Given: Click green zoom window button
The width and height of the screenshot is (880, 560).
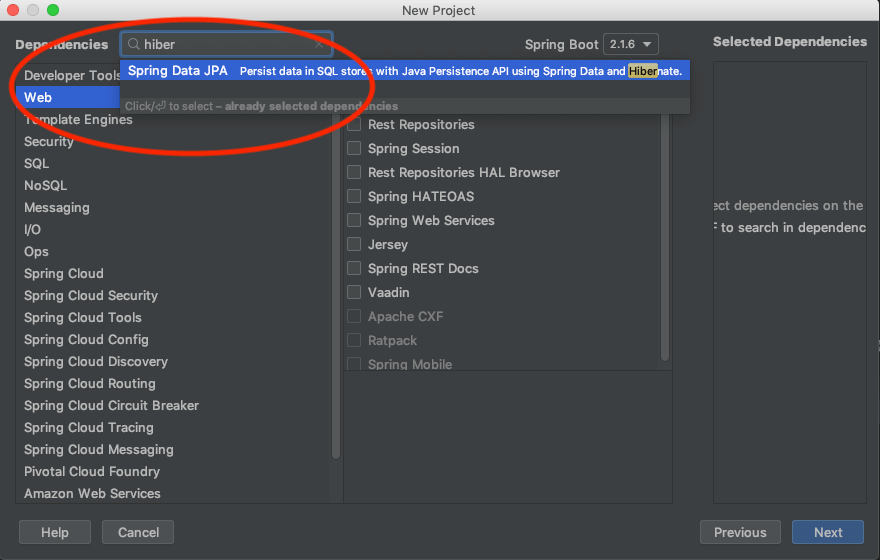Looking at the screenshot, I should pos(53,10).
